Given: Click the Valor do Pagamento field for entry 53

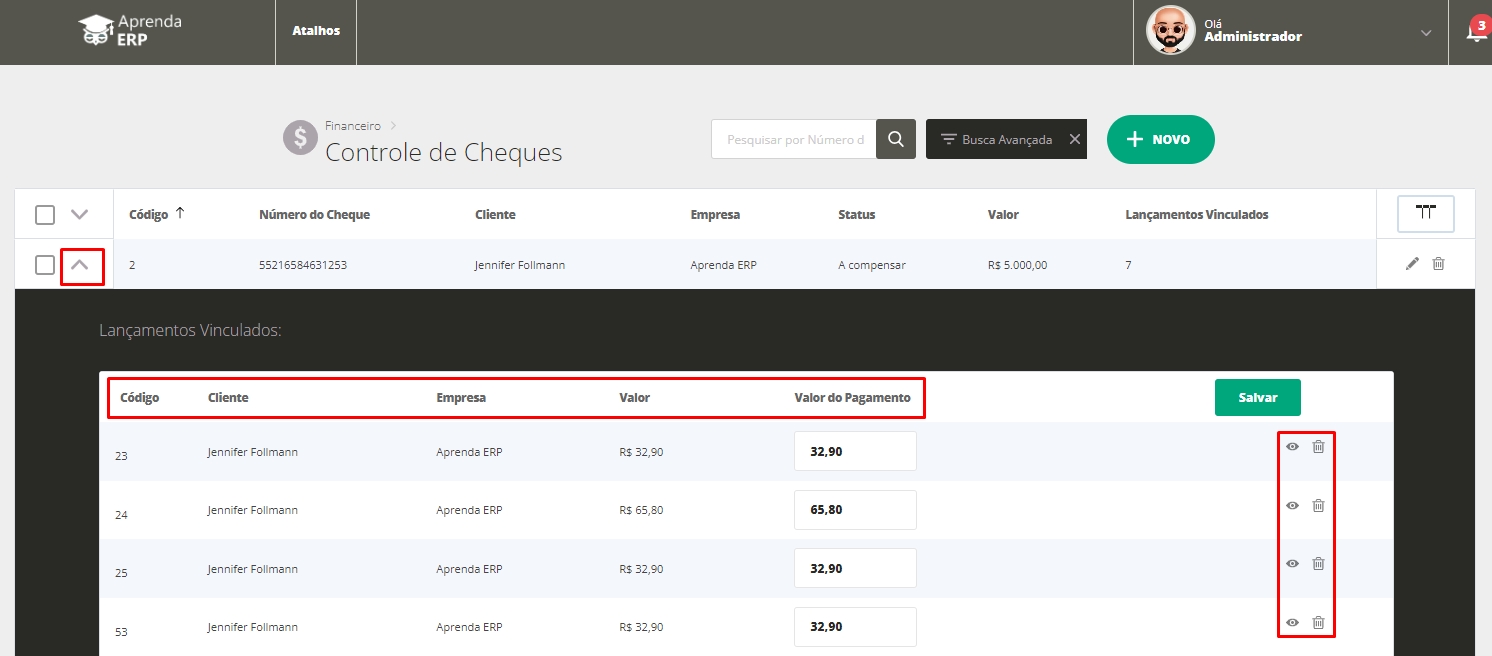Looking at the screenshot, I should [855, 627].
